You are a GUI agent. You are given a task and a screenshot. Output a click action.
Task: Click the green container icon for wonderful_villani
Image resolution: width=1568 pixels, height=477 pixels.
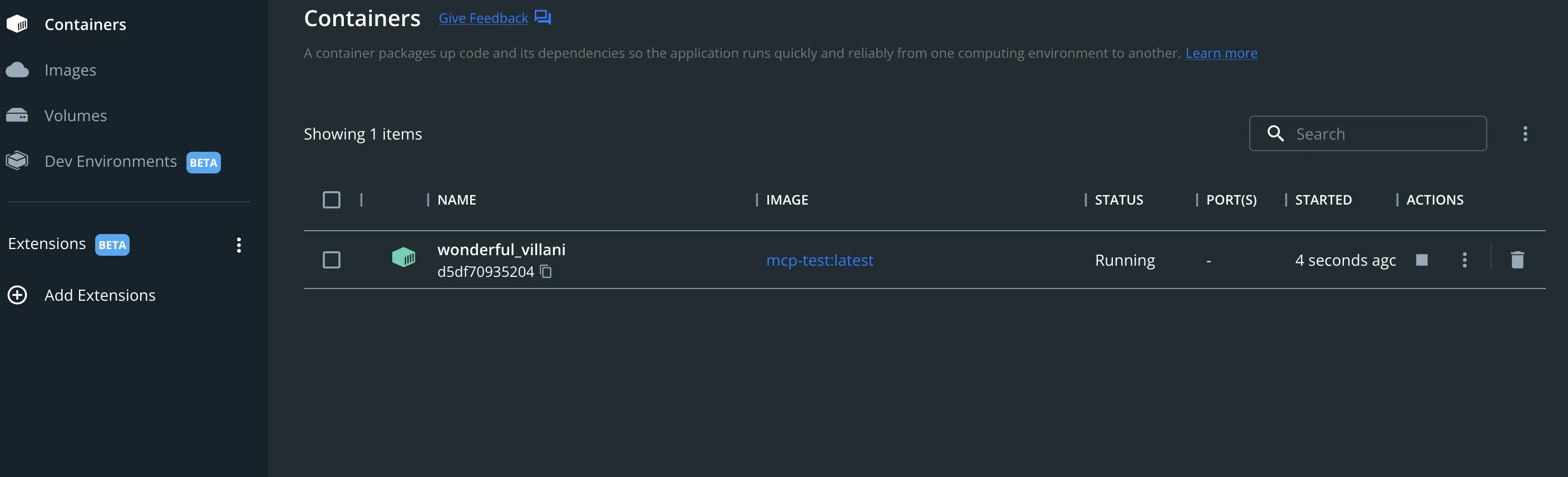click(403, 257)
